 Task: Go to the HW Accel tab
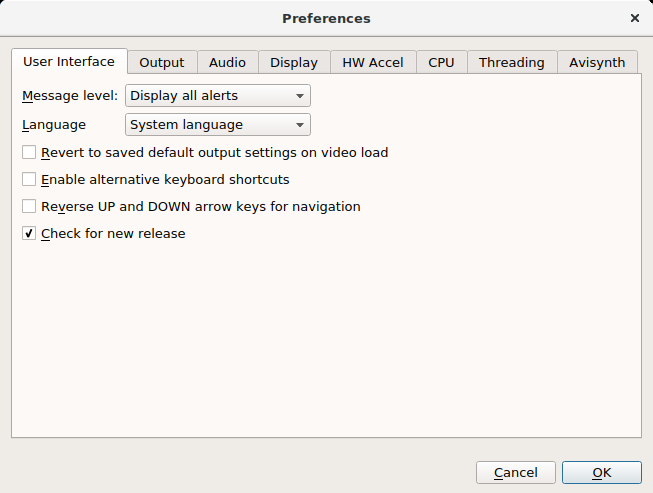pyautogui.click(x=372, y=62)
